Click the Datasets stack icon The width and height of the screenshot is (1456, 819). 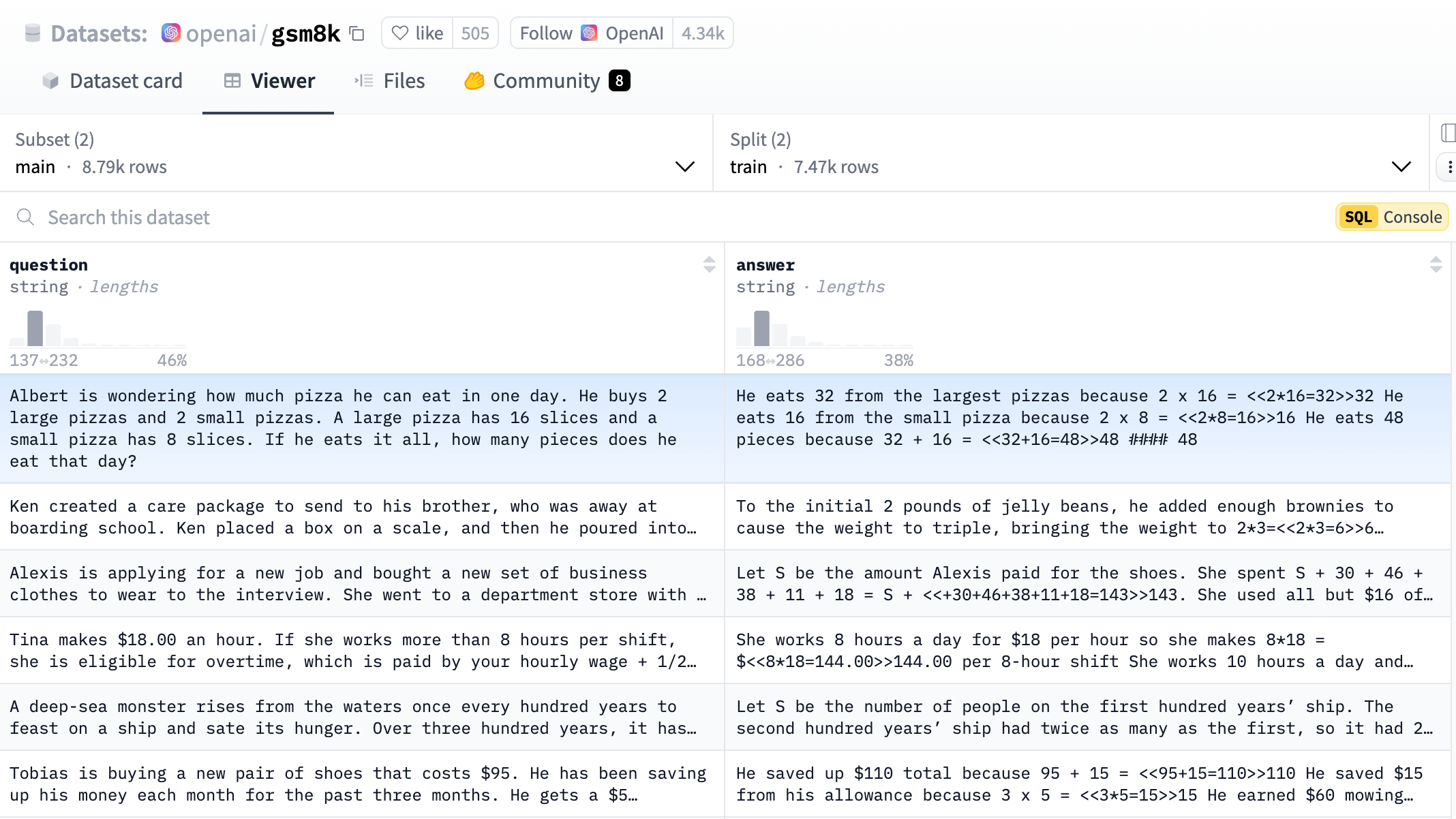click(x=32, y=33)
